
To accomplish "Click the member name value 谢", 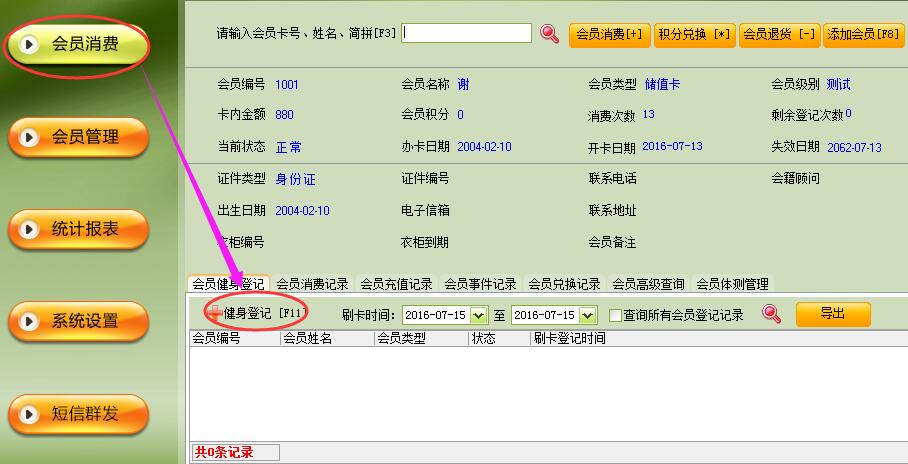I will (x=463, y=85).
